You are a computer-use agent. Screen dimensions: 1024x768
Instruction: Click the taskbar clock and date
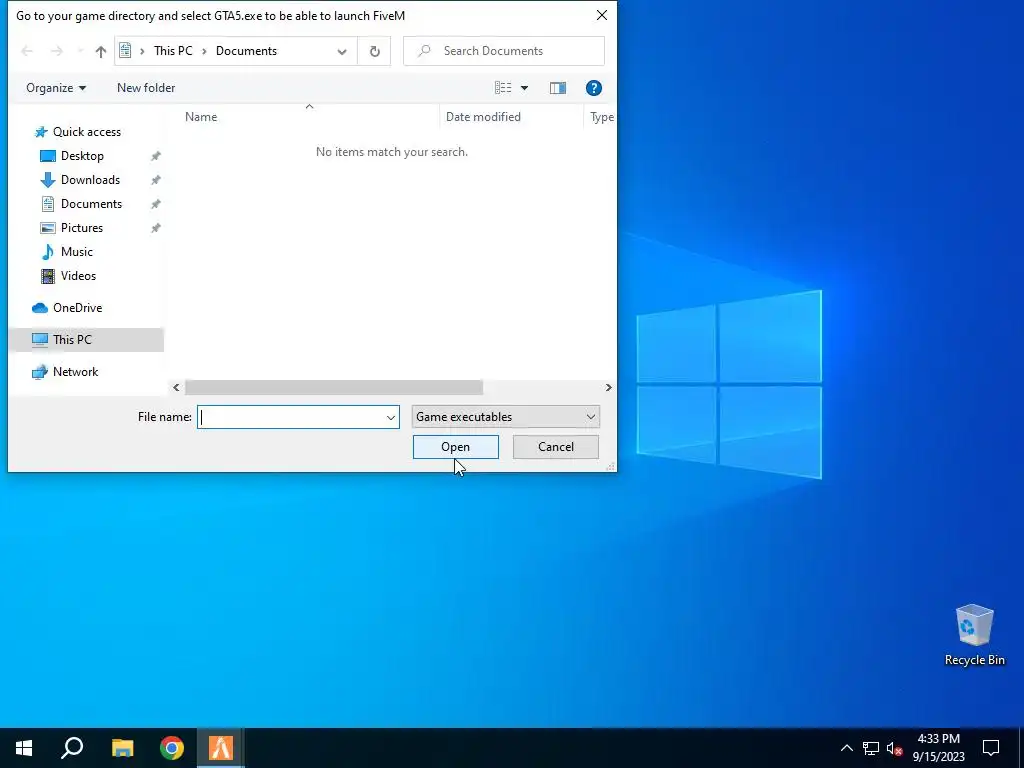pos(939,748)
